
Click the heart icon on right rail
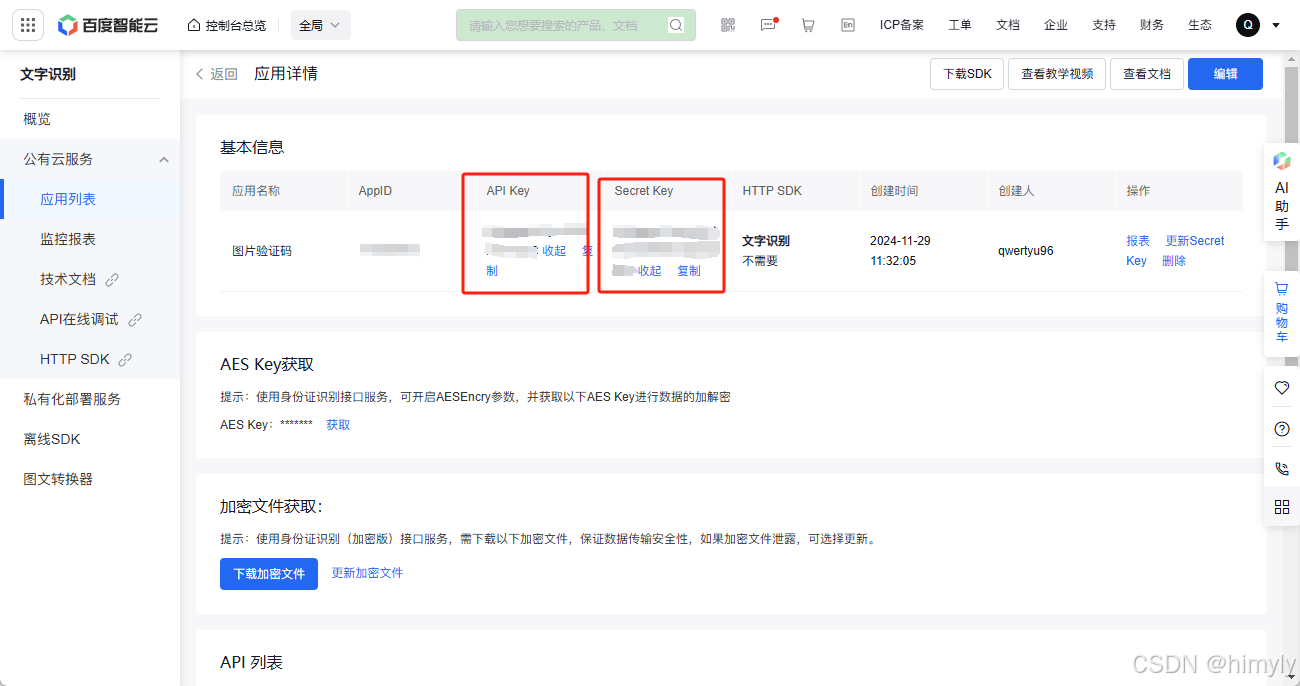1282,388
